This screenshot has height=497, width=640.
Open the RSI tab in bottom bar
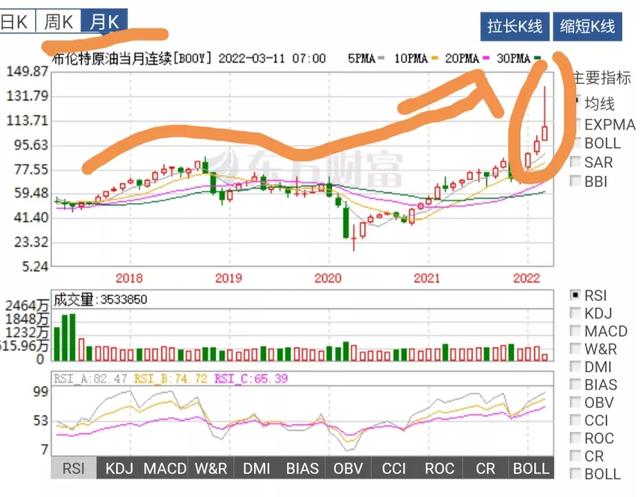coord(74,468)
